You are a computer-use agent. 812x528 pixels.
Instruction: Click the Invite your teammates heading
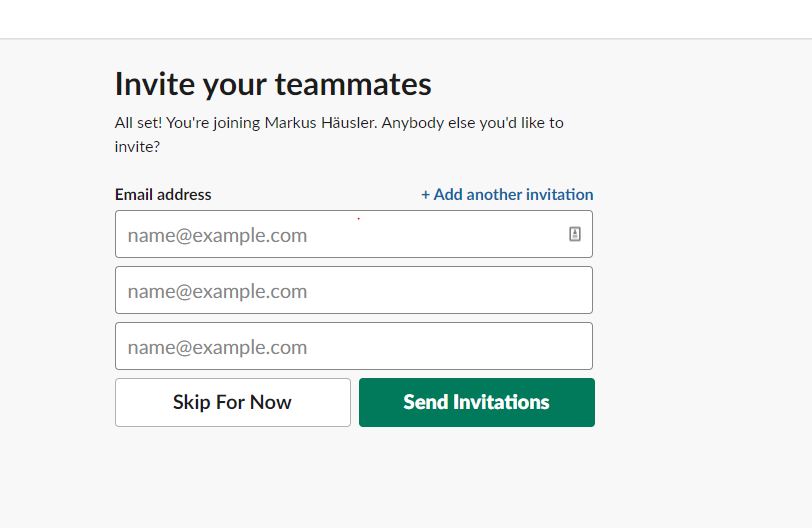tap(273, 84)
